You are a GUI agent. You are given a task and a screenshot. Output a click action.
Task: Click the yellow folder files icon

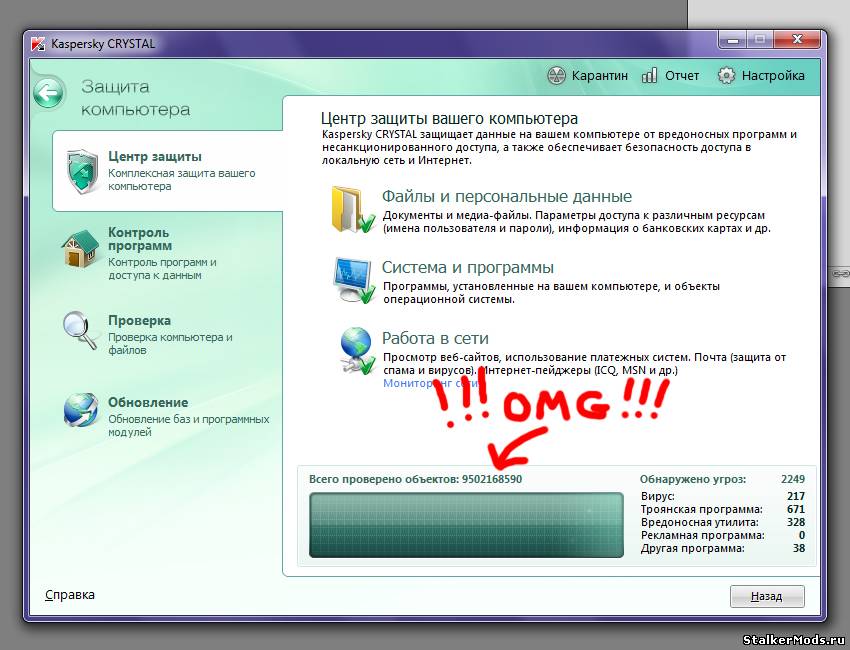tap(353, 209)
